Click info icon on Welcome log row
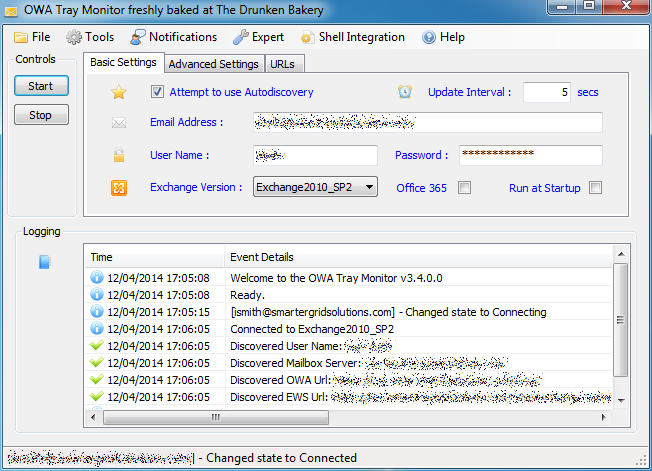This screenshot has width=652, height=471. [96, 277]
